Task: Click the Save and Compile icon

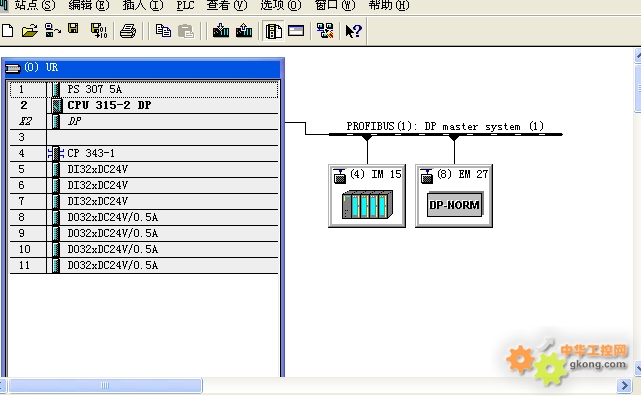Action: [99, 31]
